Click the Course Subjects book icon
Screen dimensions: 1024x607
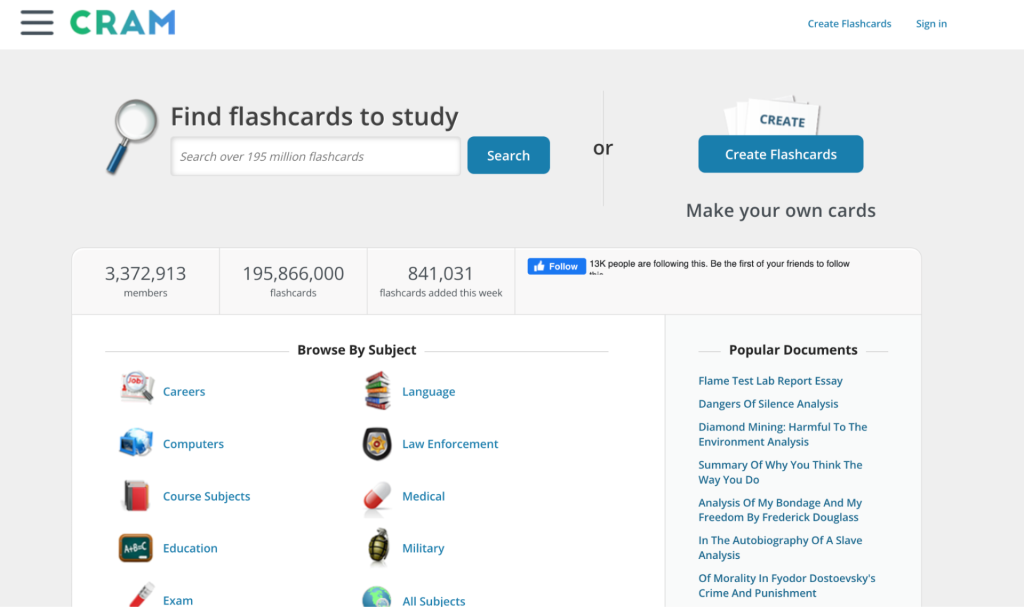coord(136,496)
